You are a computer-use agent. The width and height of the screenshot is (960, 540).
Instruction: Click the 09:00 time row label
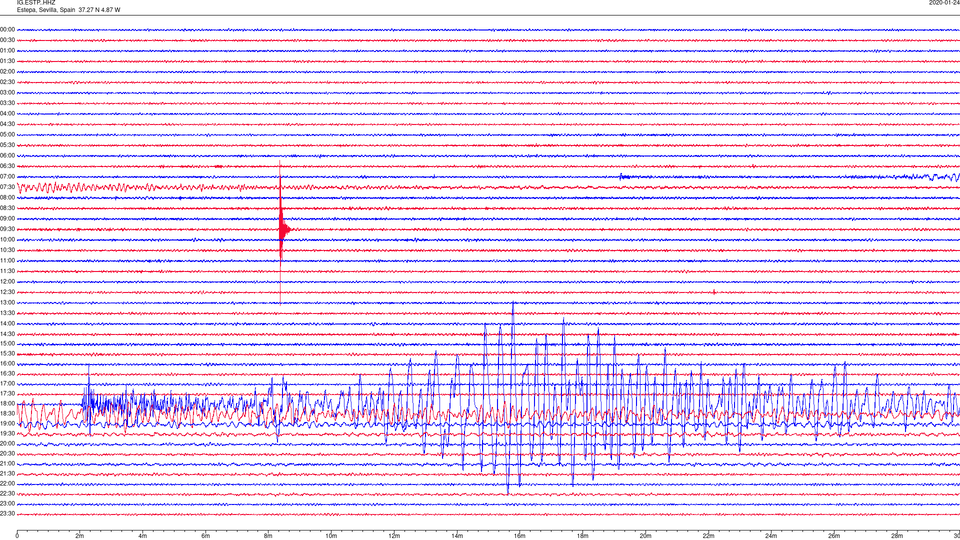point(7,219)
